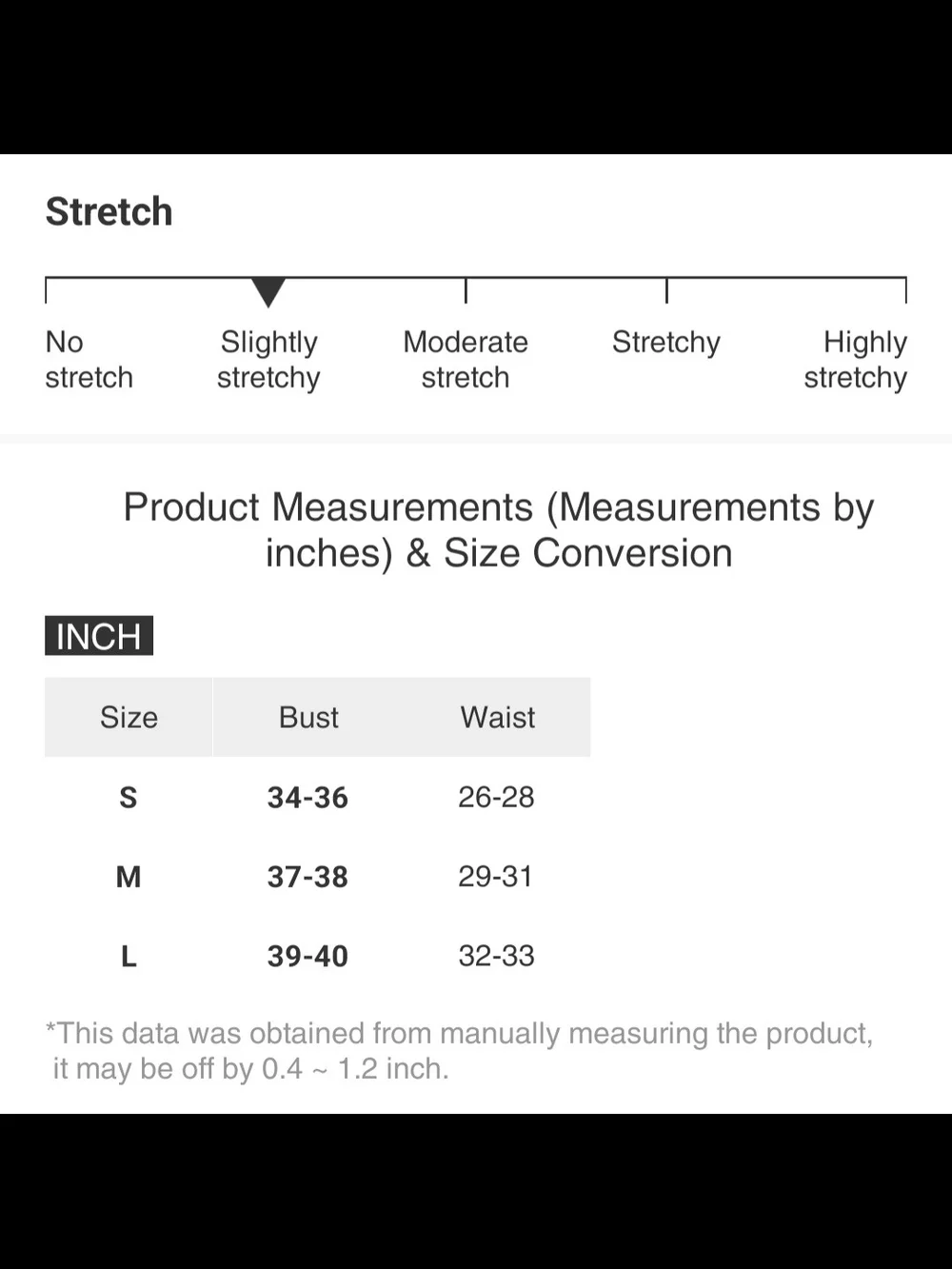Click the stretch indicator triangle marker

coord(268,292)
